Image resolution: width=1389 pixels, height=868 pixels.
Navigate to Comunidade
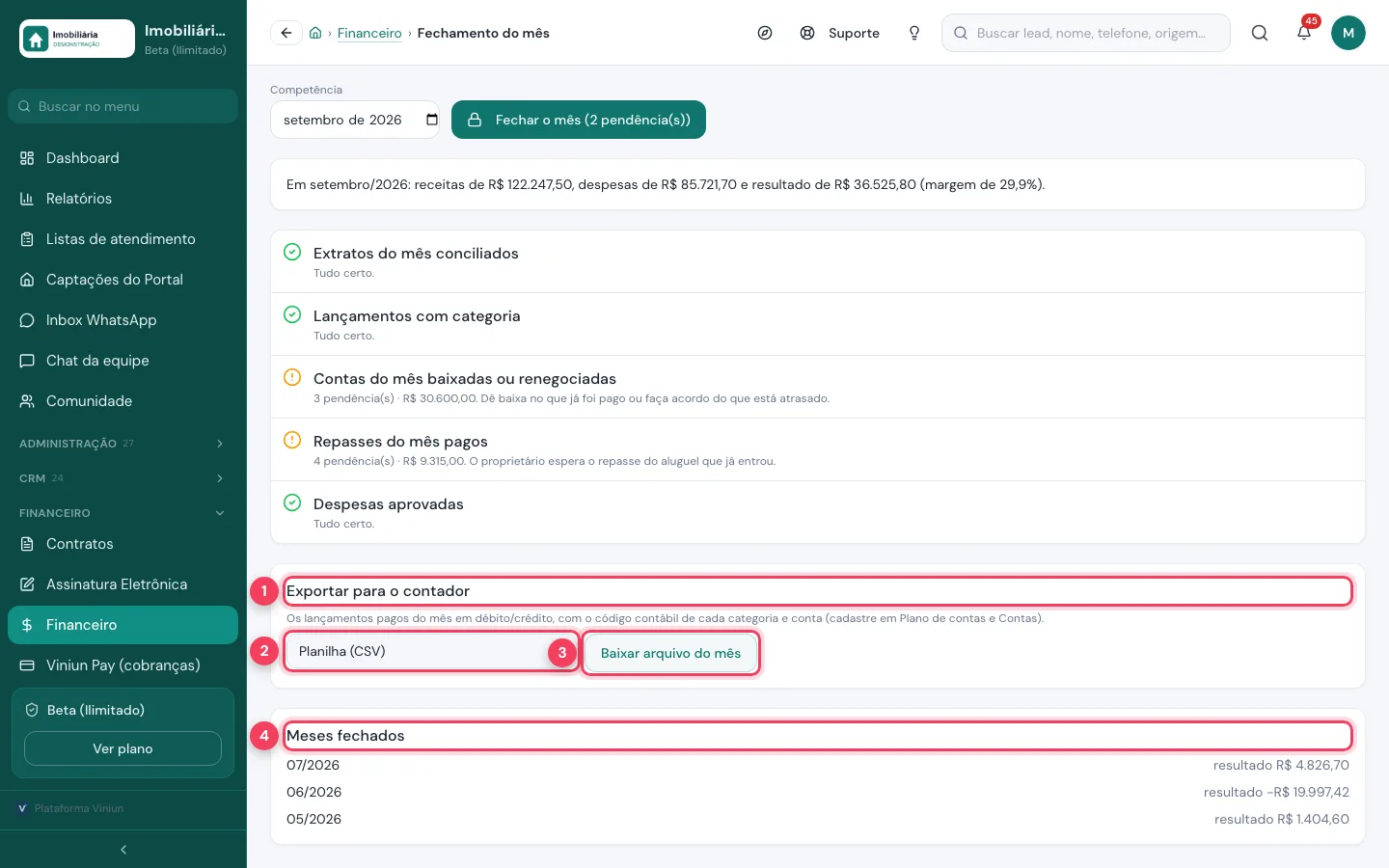tap(123, 401)
